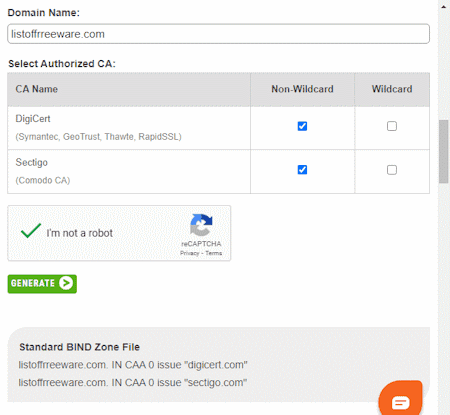The height and width of the screenshot is (415, 450).
Task: Open reCAPTCHA Terms link
Action: tap(213, 253)
